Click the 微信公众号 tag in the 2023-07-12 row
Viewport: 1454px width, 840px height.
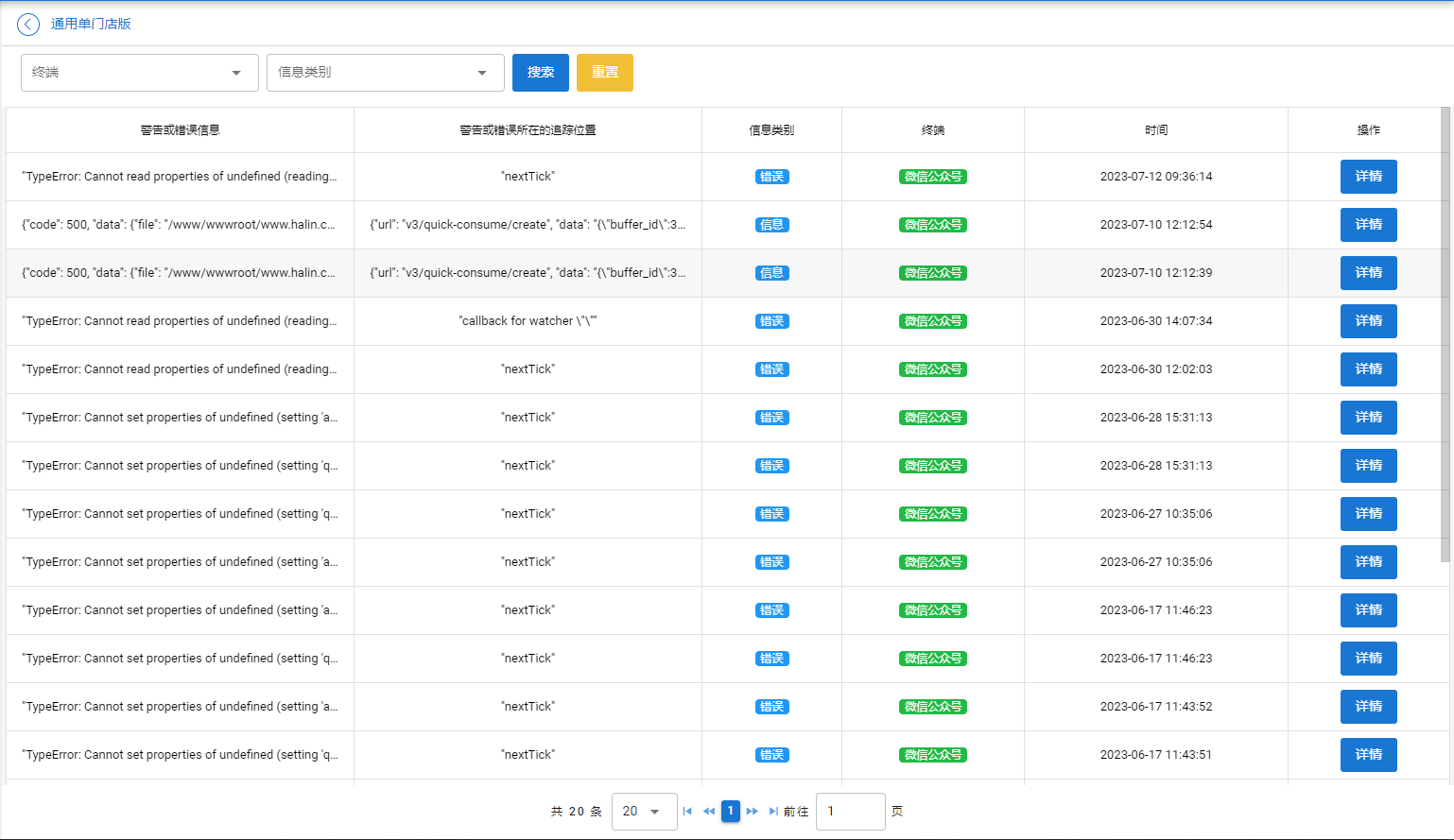tap(933, 177)
